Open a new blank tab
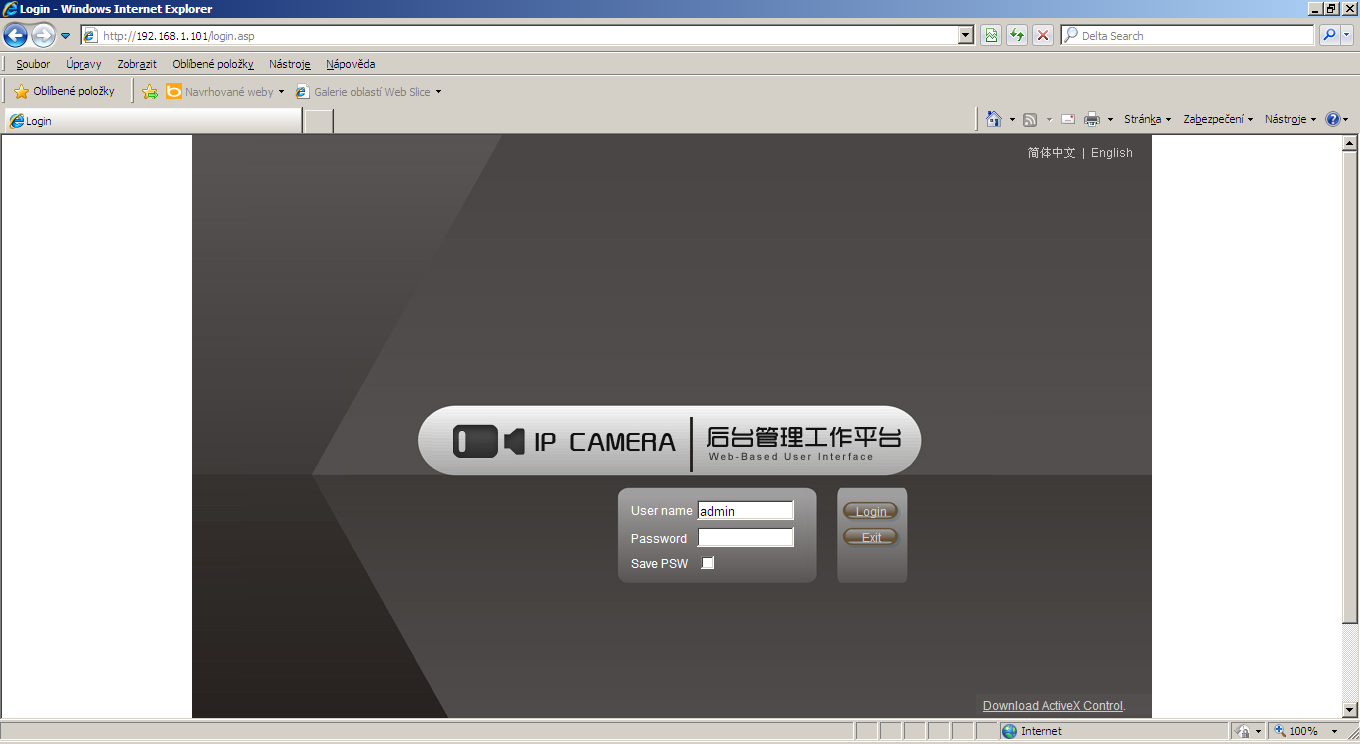 [x=318, y=121]
